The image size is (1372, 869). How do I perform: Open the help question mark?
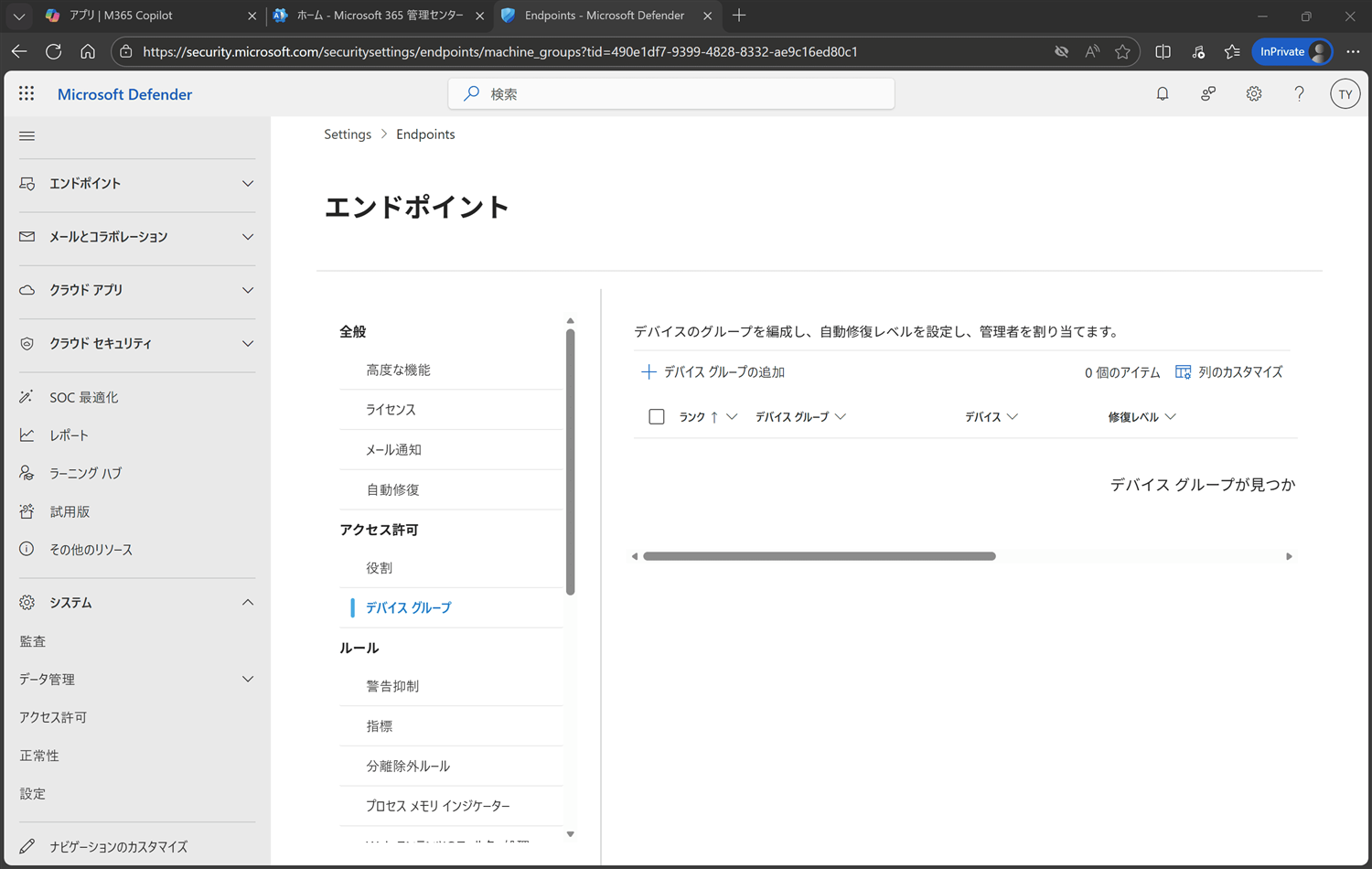[1299, 93]
